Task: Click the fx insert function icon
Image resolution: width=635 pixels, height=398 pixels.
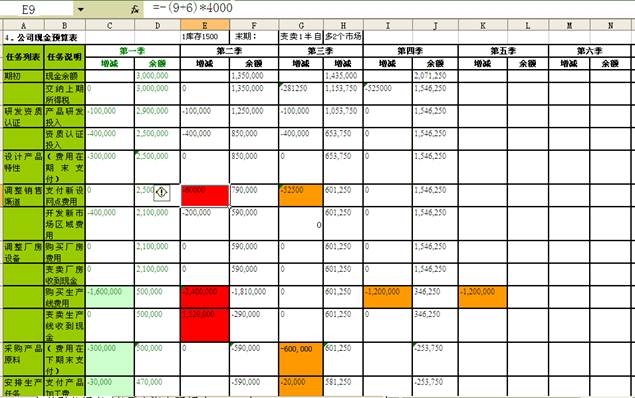Action: (x=135, y=9)
